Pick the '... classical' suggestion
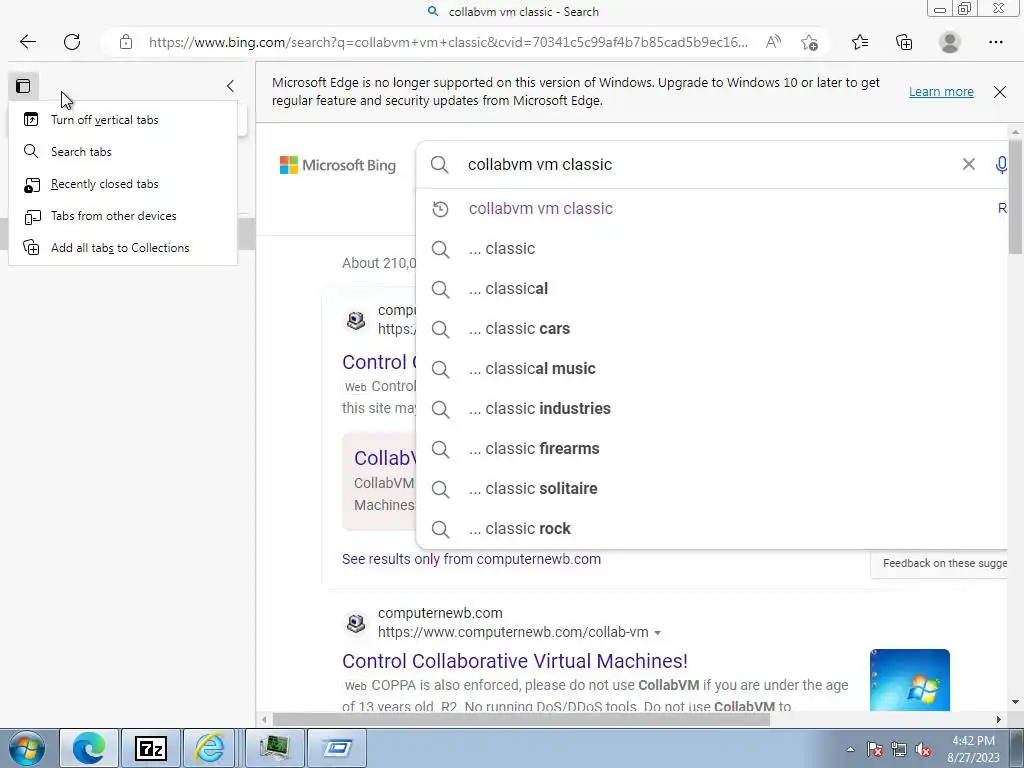Image resolution: width=1024 pixels, height=768 pixels. pos(712,289)
